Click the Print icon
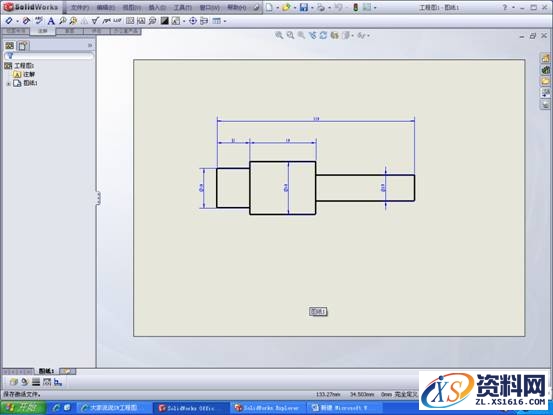Viewport: 553px width, 415px height. [x=321, y=7]
